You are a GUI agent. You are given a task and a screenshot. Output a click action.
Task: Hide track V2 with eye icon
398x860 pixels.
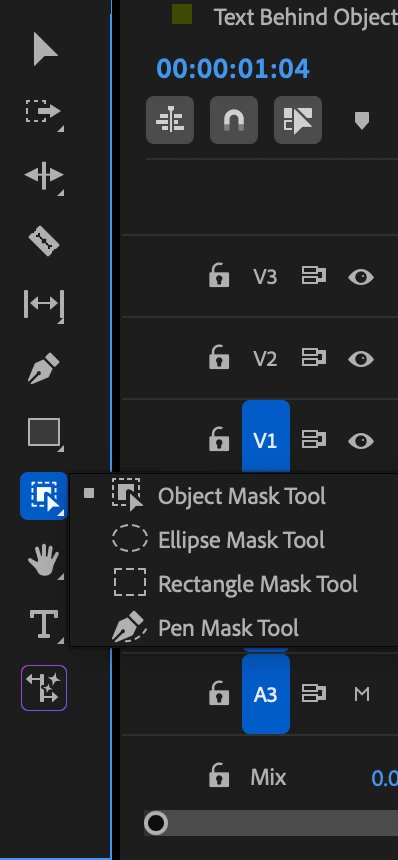(x=361, y=359)
